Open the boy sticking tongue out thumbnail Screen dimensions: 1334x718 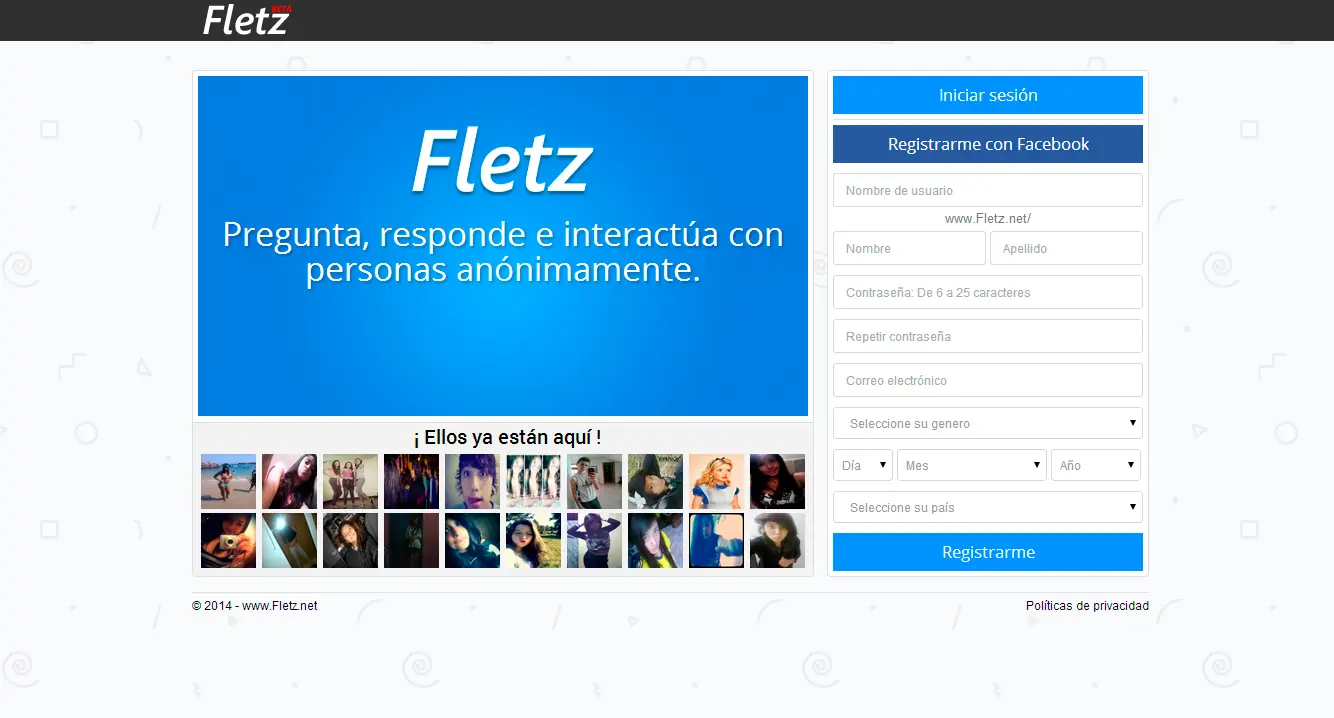click(x=472, y=482)
